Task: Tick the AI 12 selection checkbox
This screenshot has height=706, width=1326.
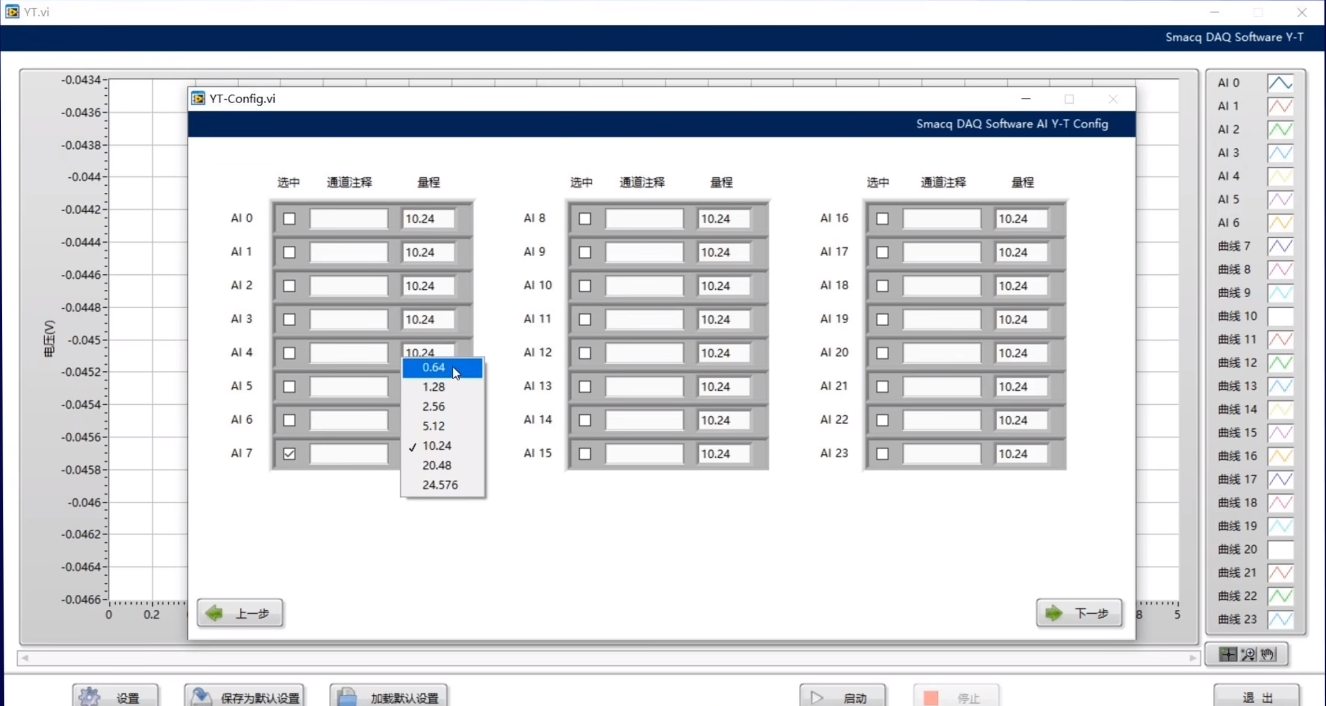Action: point(585,353)
